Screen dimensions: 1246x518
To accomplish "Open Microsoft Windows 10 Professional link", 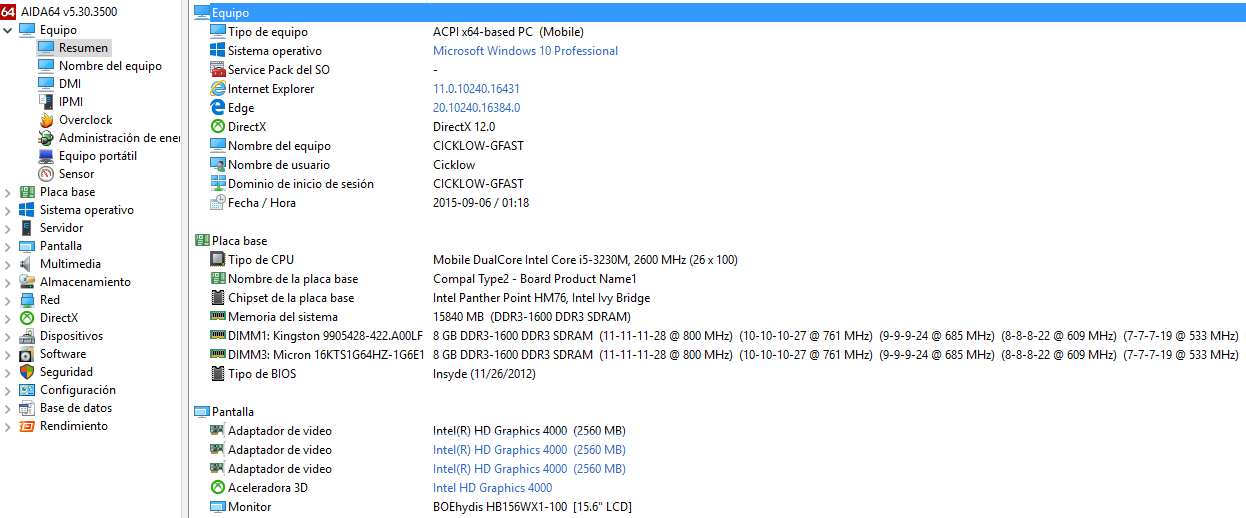I will tap(525, 51).
